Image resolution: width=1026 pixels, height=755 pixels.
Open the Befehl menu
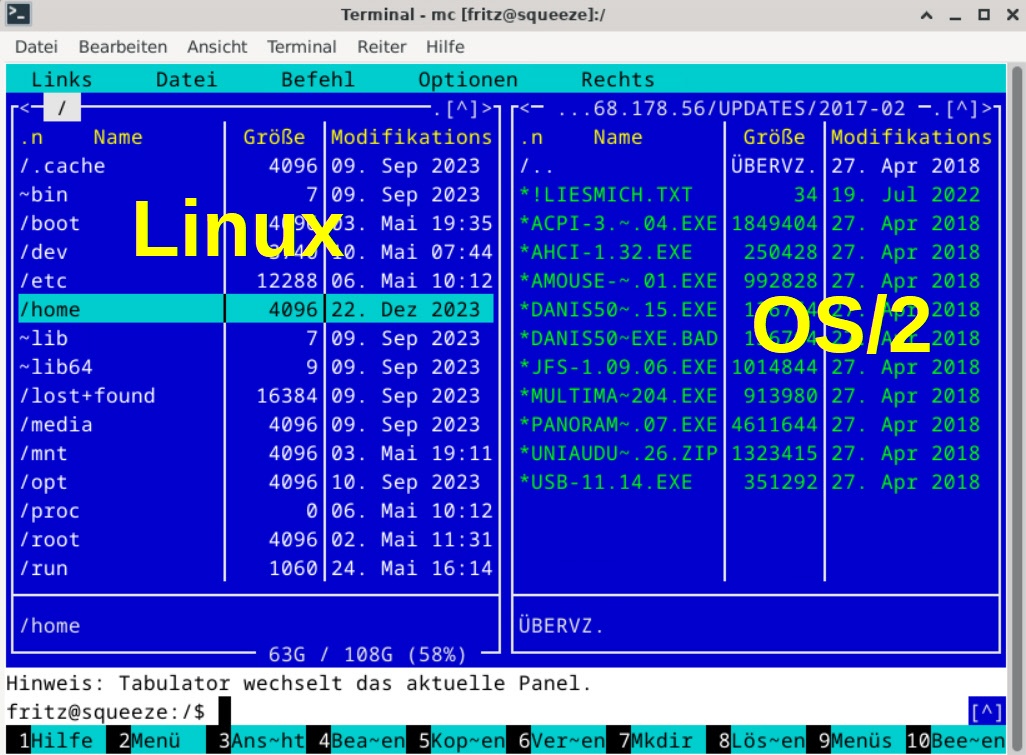(x=318, y=80)
